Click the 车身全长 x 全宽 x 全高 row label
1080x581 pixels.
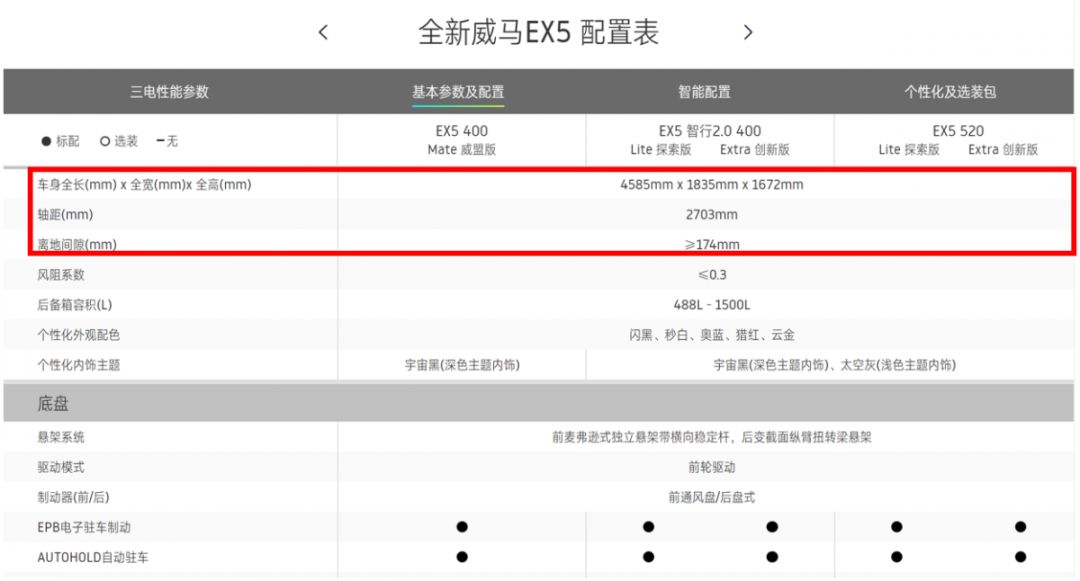[145, 185]
